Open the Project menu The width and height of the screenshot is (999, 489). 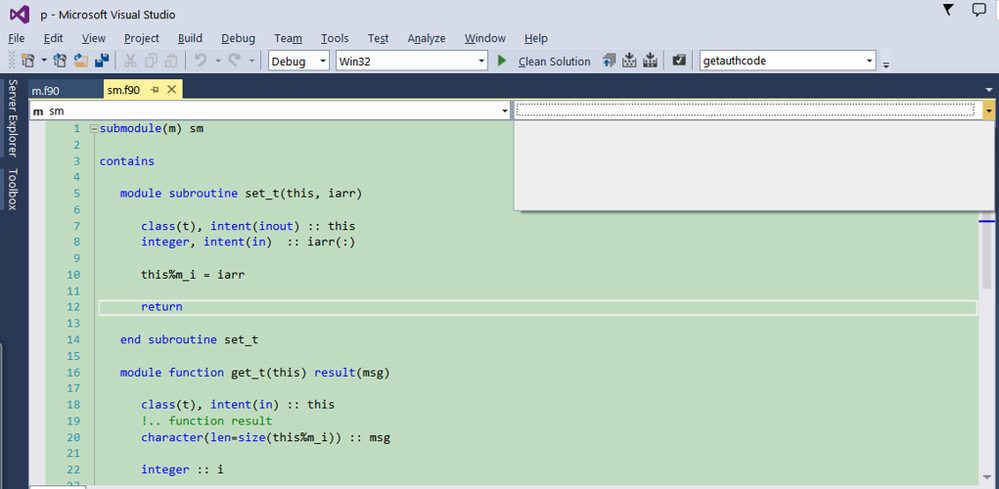click(141, 38)
